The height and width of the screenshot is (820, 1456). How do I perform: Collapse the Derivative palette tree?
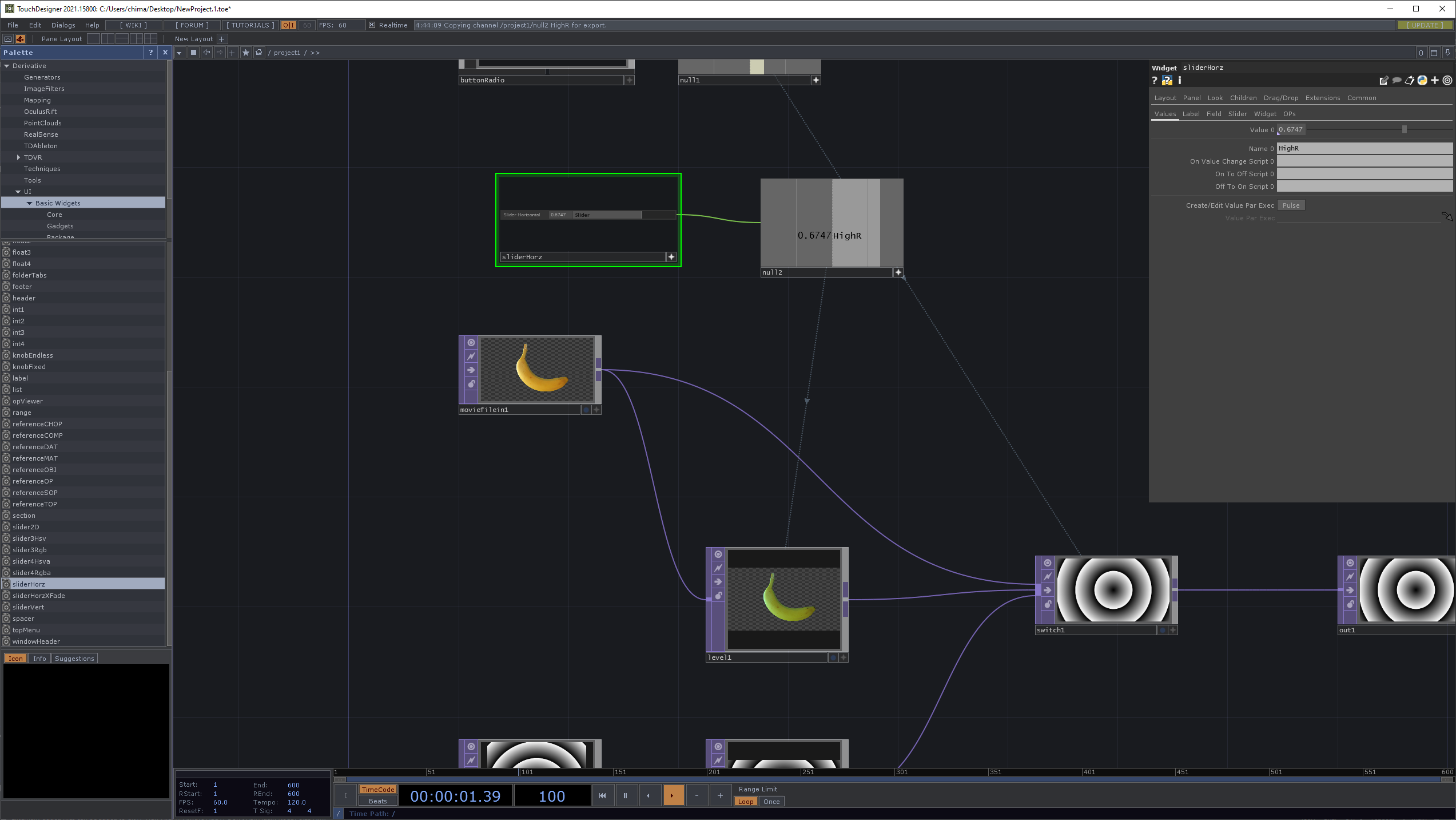[x=7, y=66]
